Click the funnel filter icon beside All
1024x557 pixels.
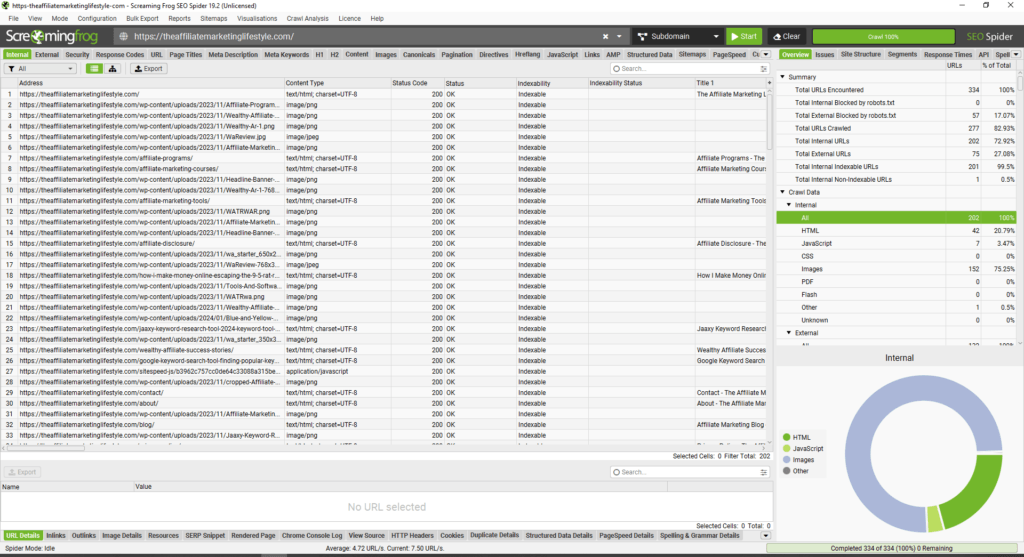click(12, 69)
